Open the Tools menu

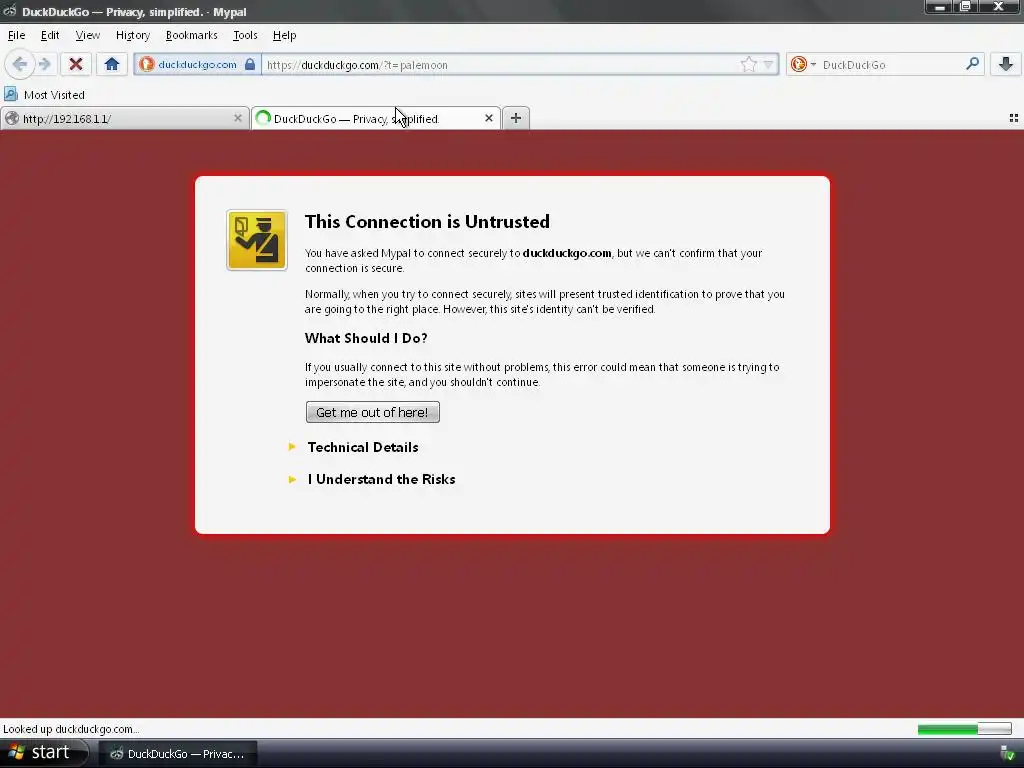(x=245, y=35)
